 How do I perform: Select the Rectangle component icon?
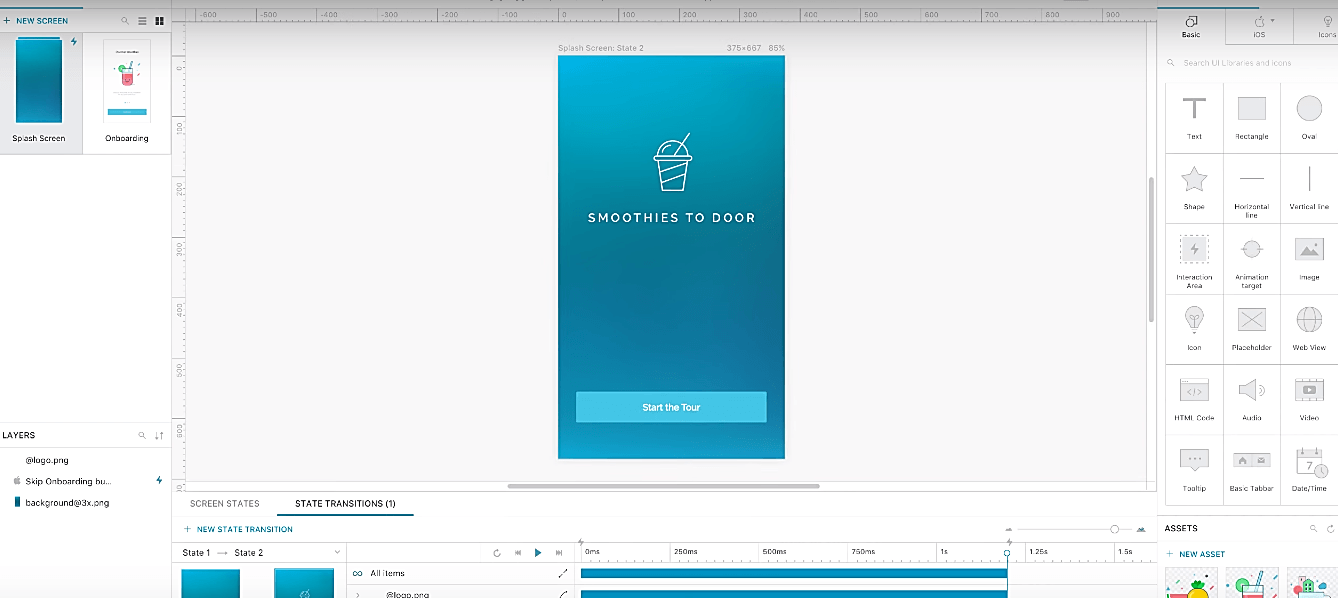click(1251, 110)
